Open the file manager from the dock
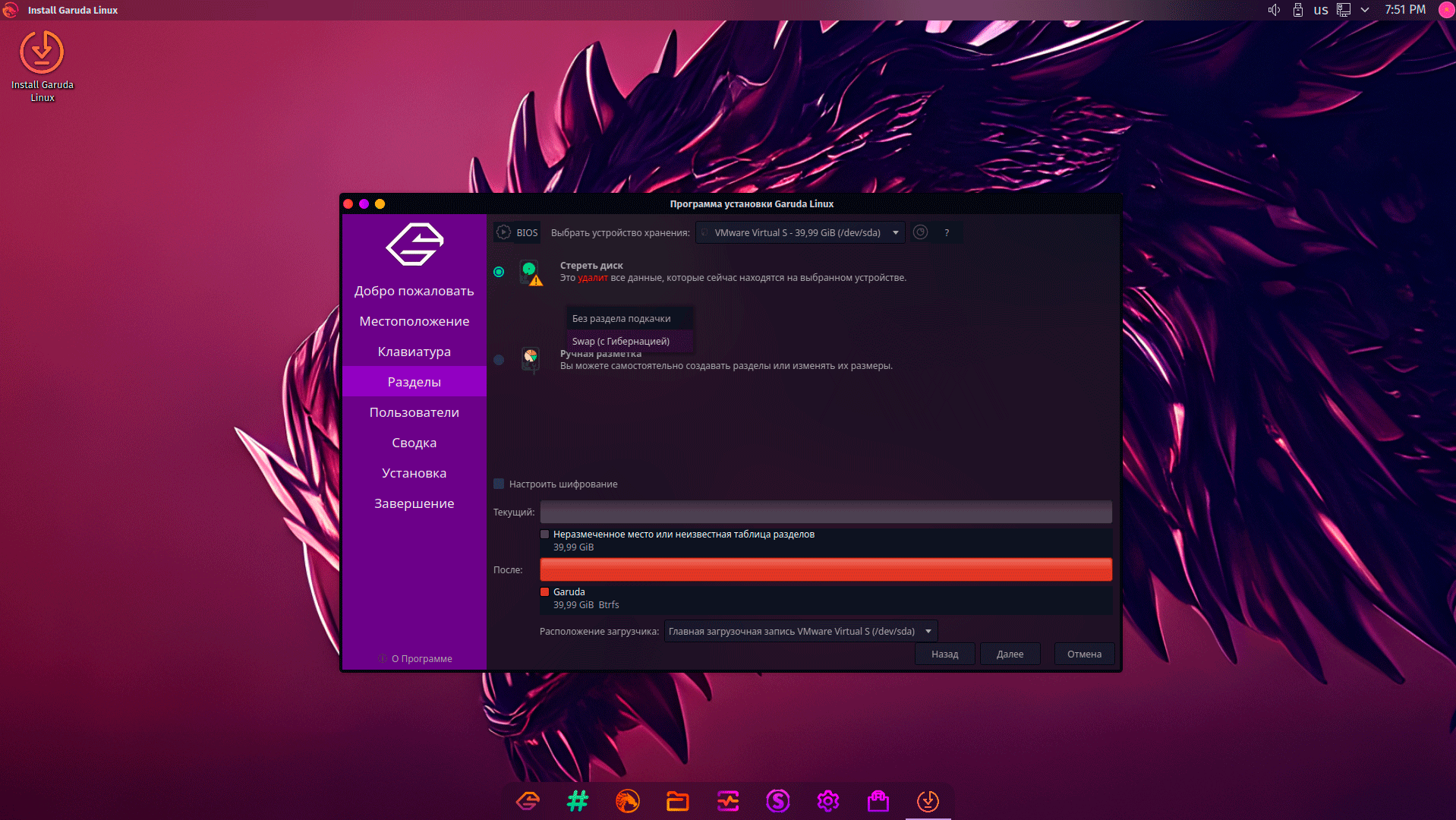The width and height of the screenshot is (1456, 820). tap(678, 801)
